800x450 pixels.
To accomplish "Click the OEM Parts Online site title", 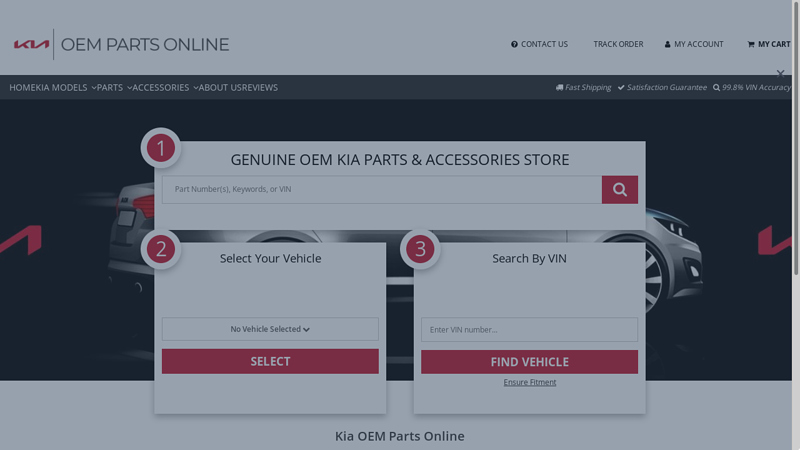I will point(145,44).
